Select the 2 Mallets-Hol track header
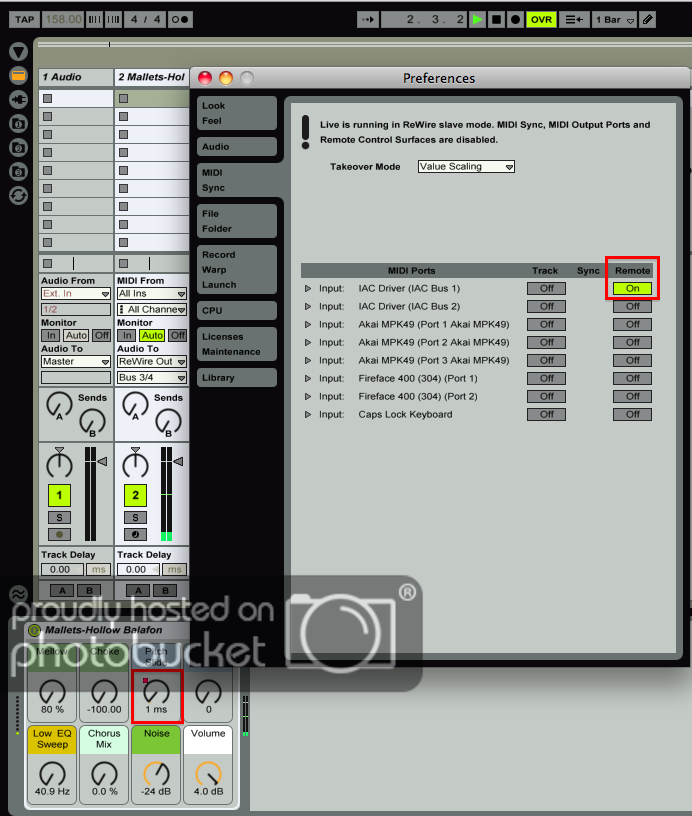The width and height of the screenshot is (692, 816). click(x=151, y=77)
